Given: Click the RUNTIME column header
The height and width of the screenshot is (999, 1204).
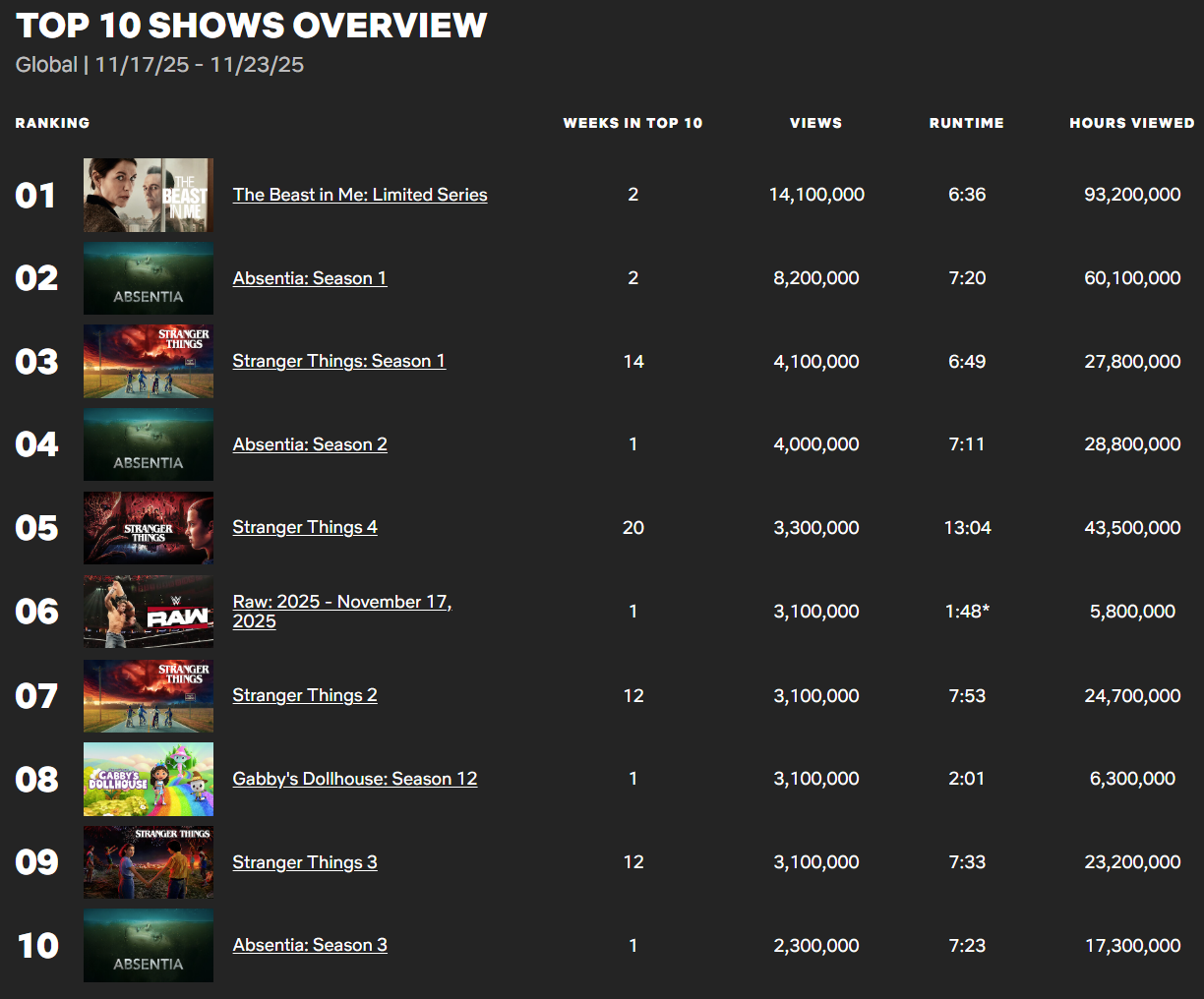Looking at the screenshot, I should pos(967,123).
